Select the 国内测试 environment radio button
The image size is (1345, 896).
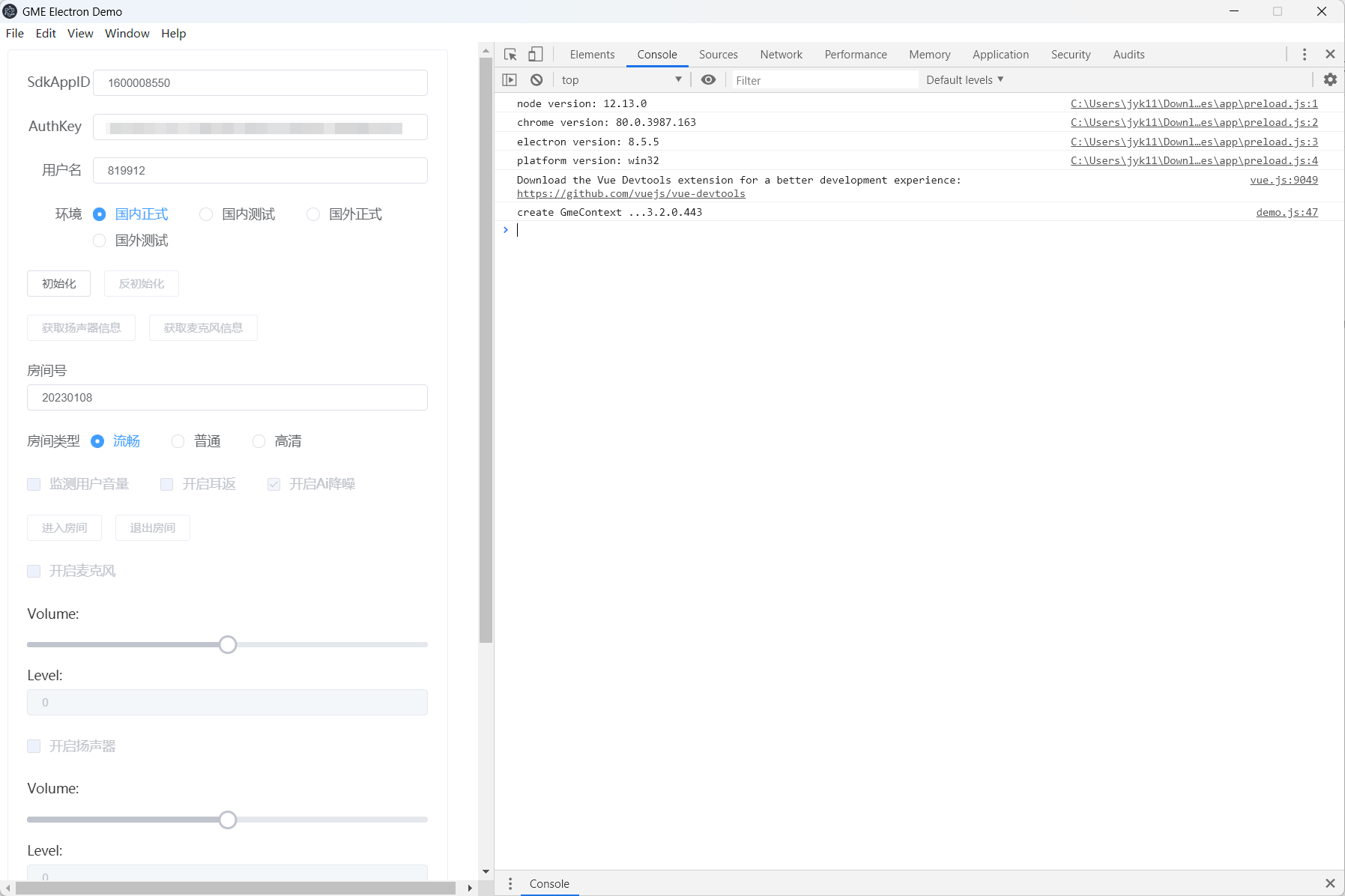pos(206,215)
